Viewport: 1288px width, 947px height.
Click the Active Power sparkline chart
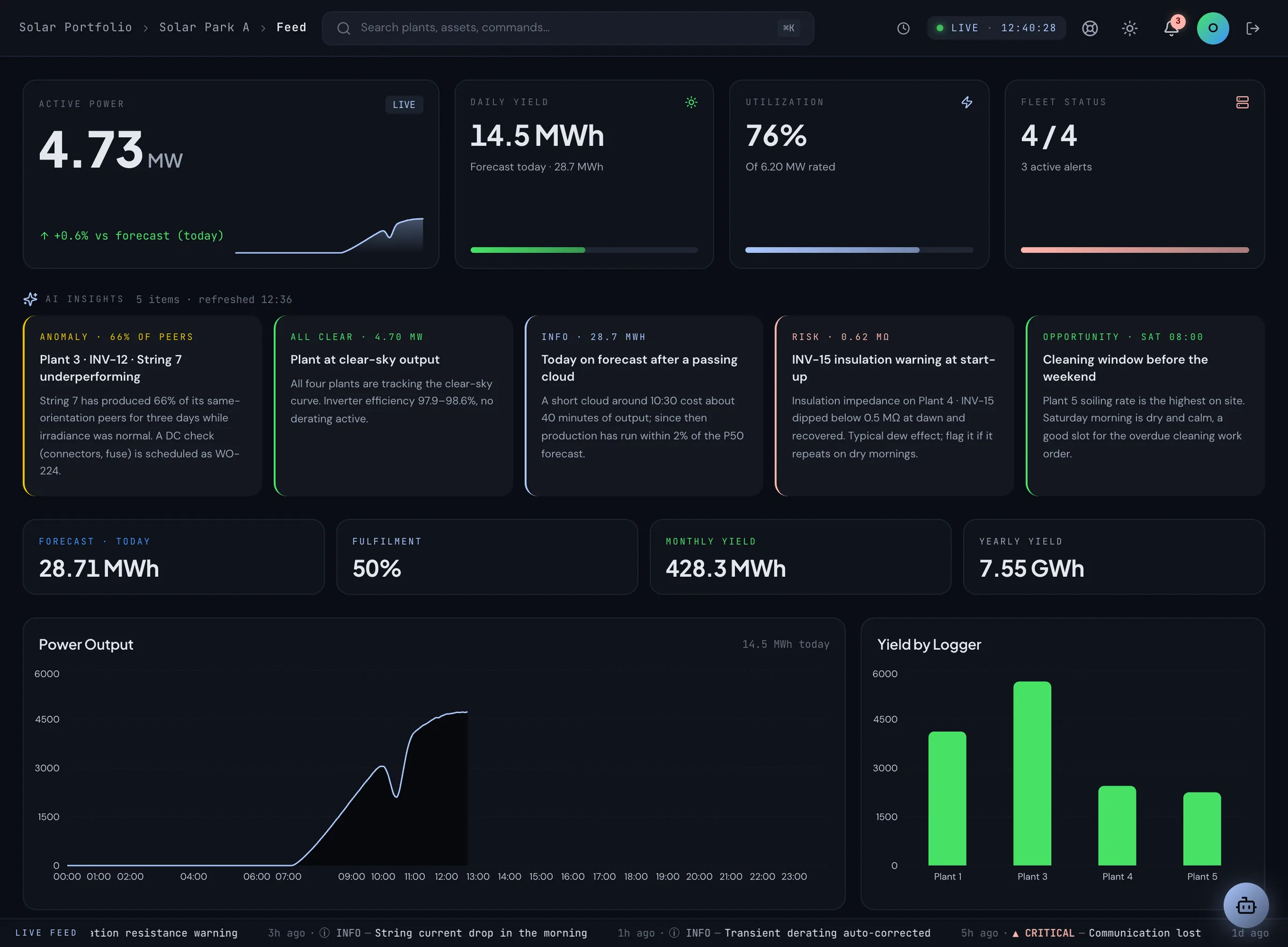point(329,235)
